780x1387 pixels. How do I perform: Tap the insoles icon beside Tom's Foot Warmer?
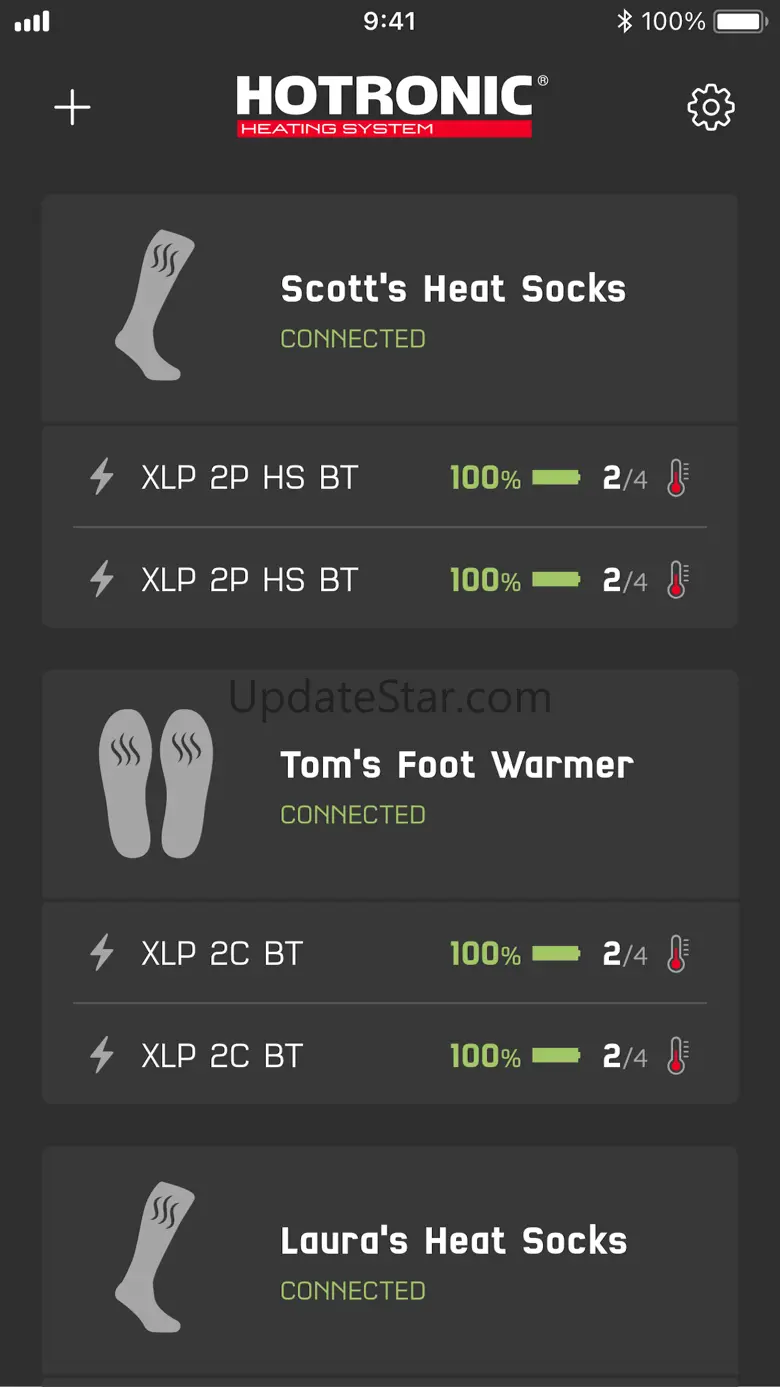(156, 783)
